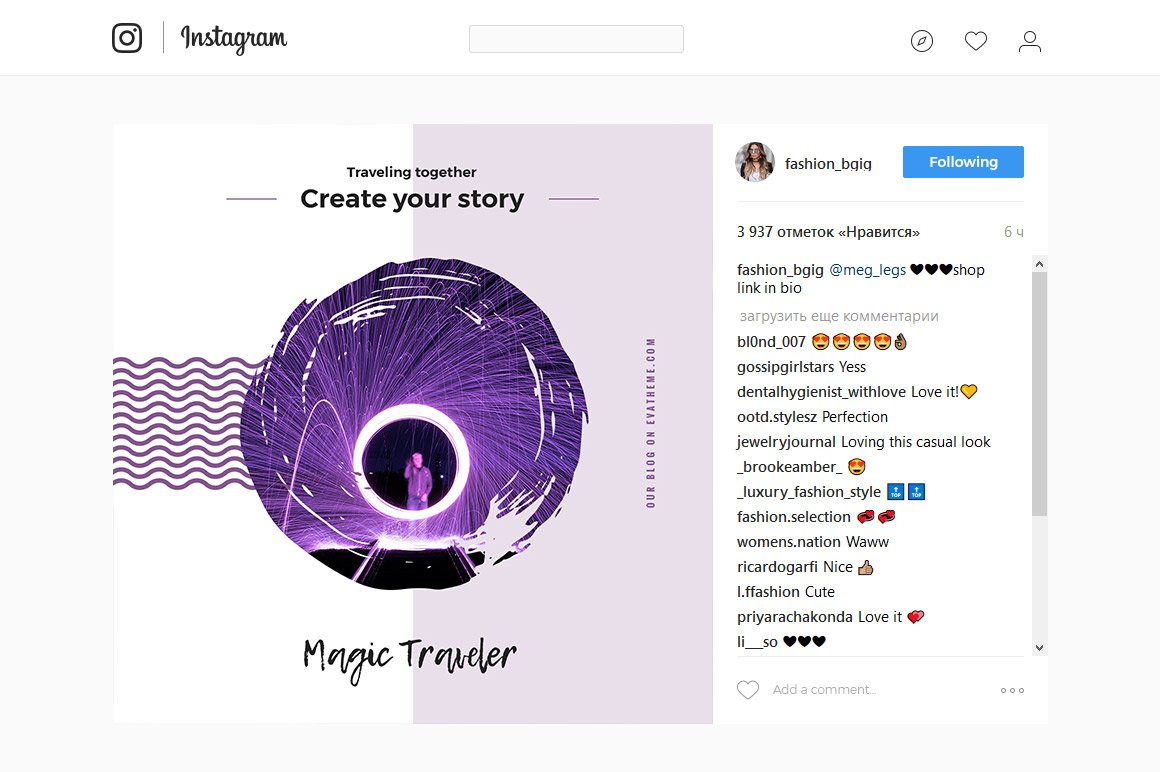Open the jewelryjournal commenter profile
This screenshot has height=772, width=1160.
click(786, 441)
